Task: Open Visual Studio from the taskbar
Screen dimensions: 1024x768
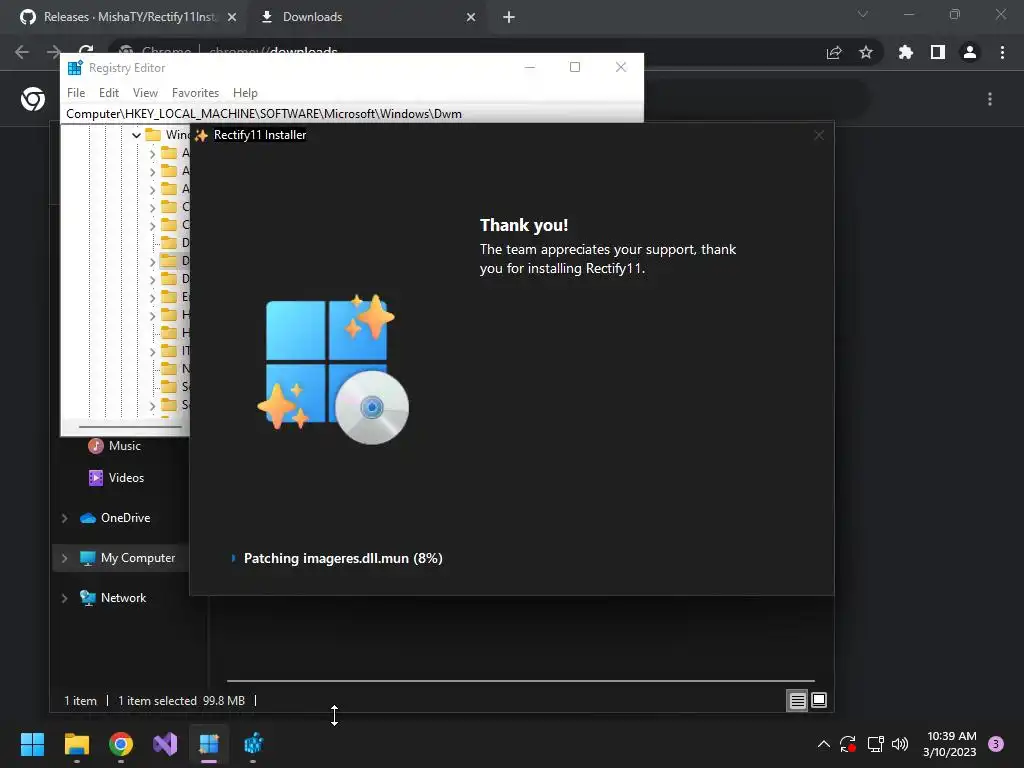Action: [165, 744]
